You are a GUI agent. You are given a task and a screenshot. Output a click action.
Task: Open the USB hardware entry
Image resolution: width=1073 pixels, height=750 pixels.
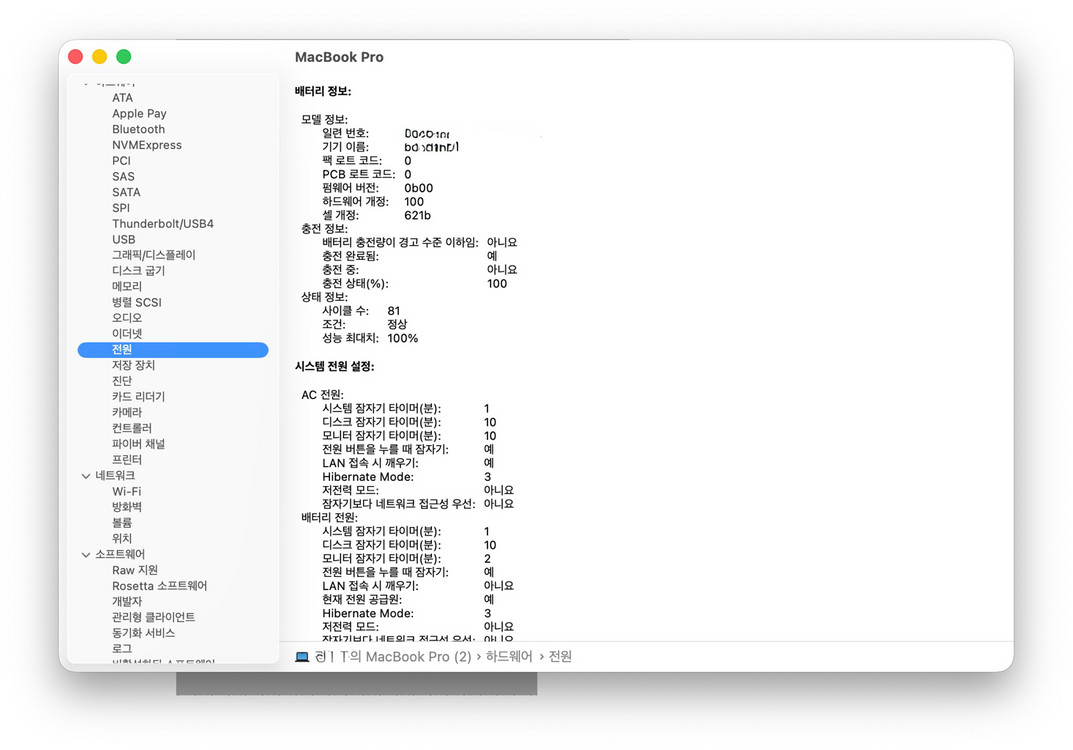(x=123, y=240)
